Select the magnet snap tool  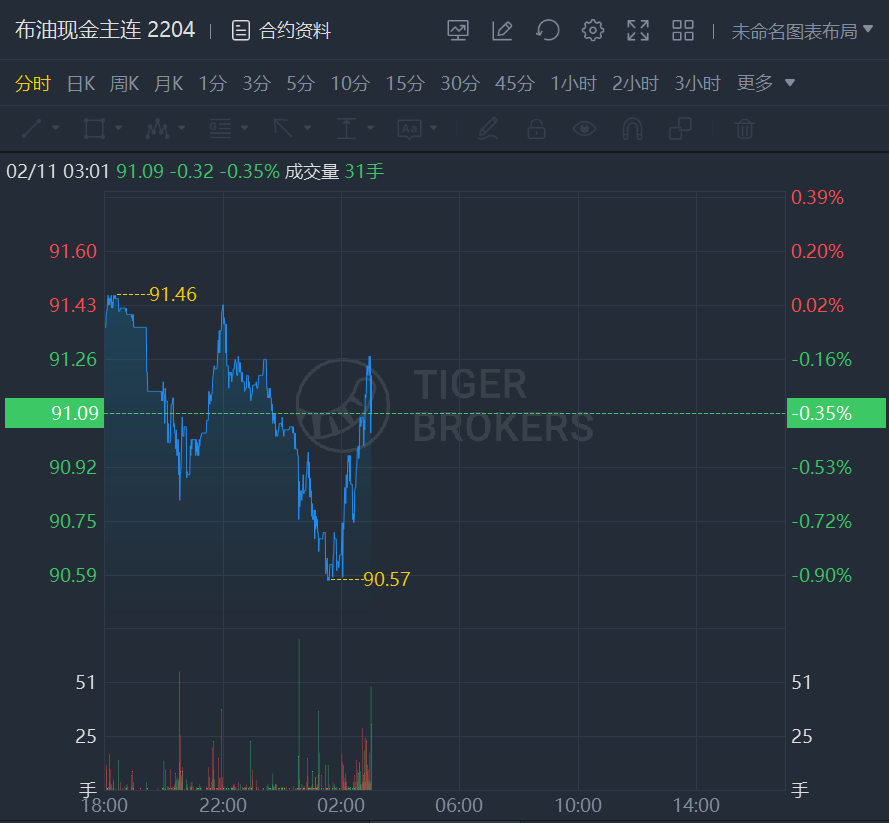[632, 129]
